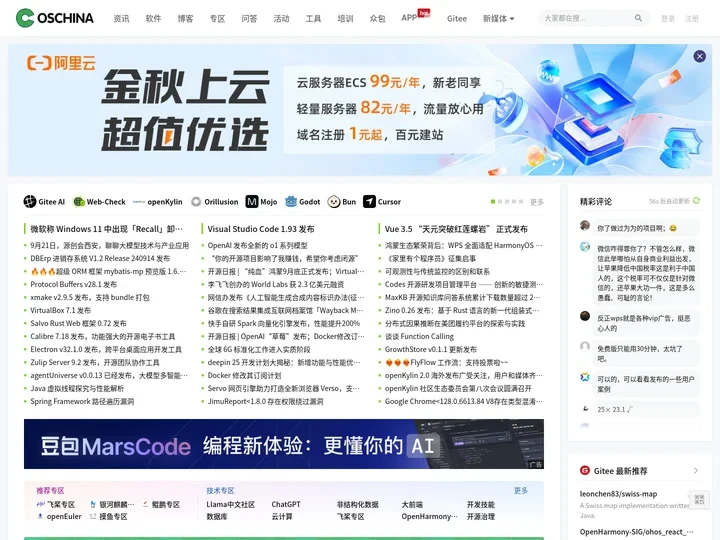This screenshot has width=720, height=540.
Task: Open the 问答 nav menu
Action: point(249,18)
